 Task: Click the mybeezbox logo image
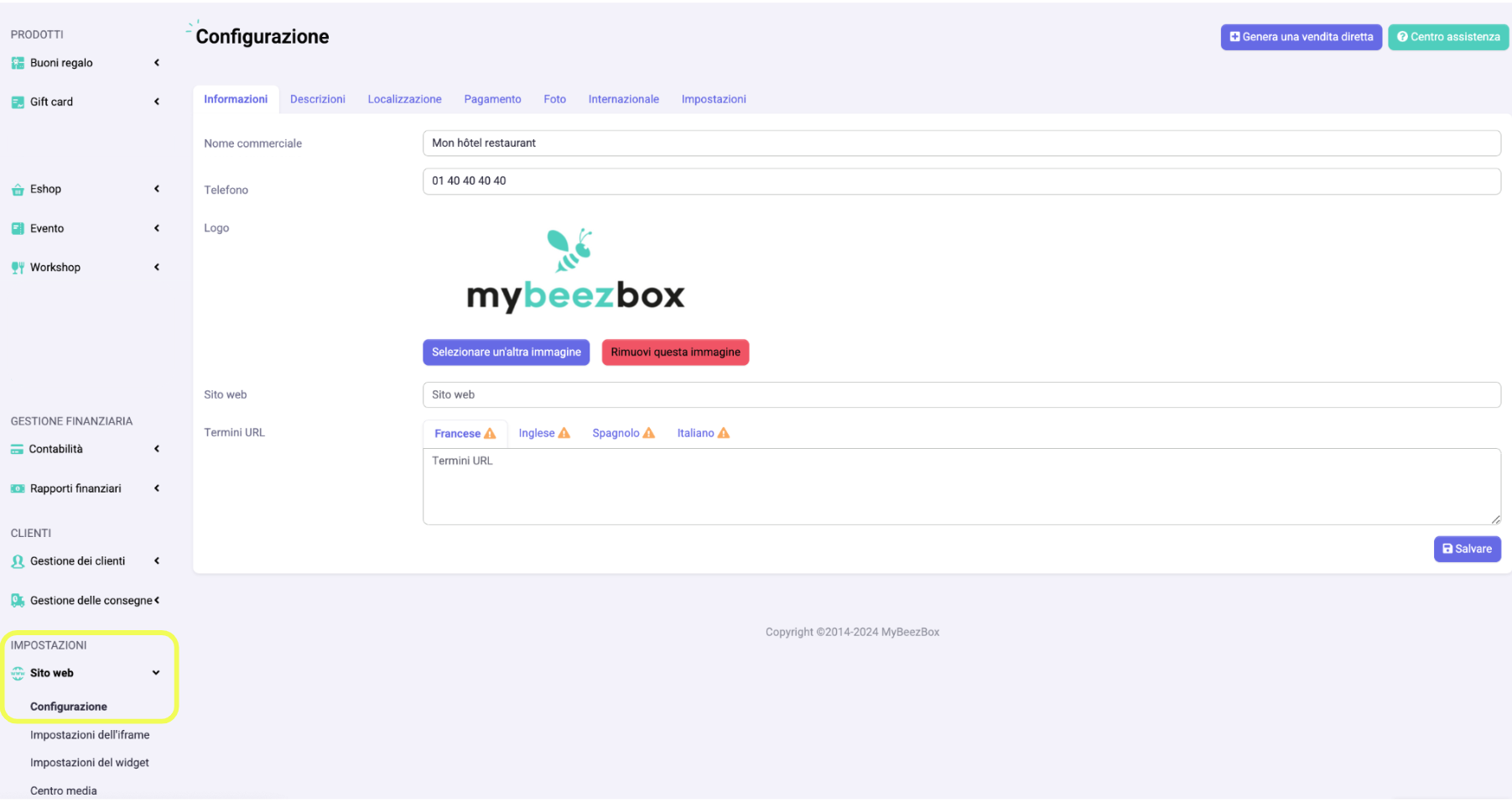pos(575,270)
